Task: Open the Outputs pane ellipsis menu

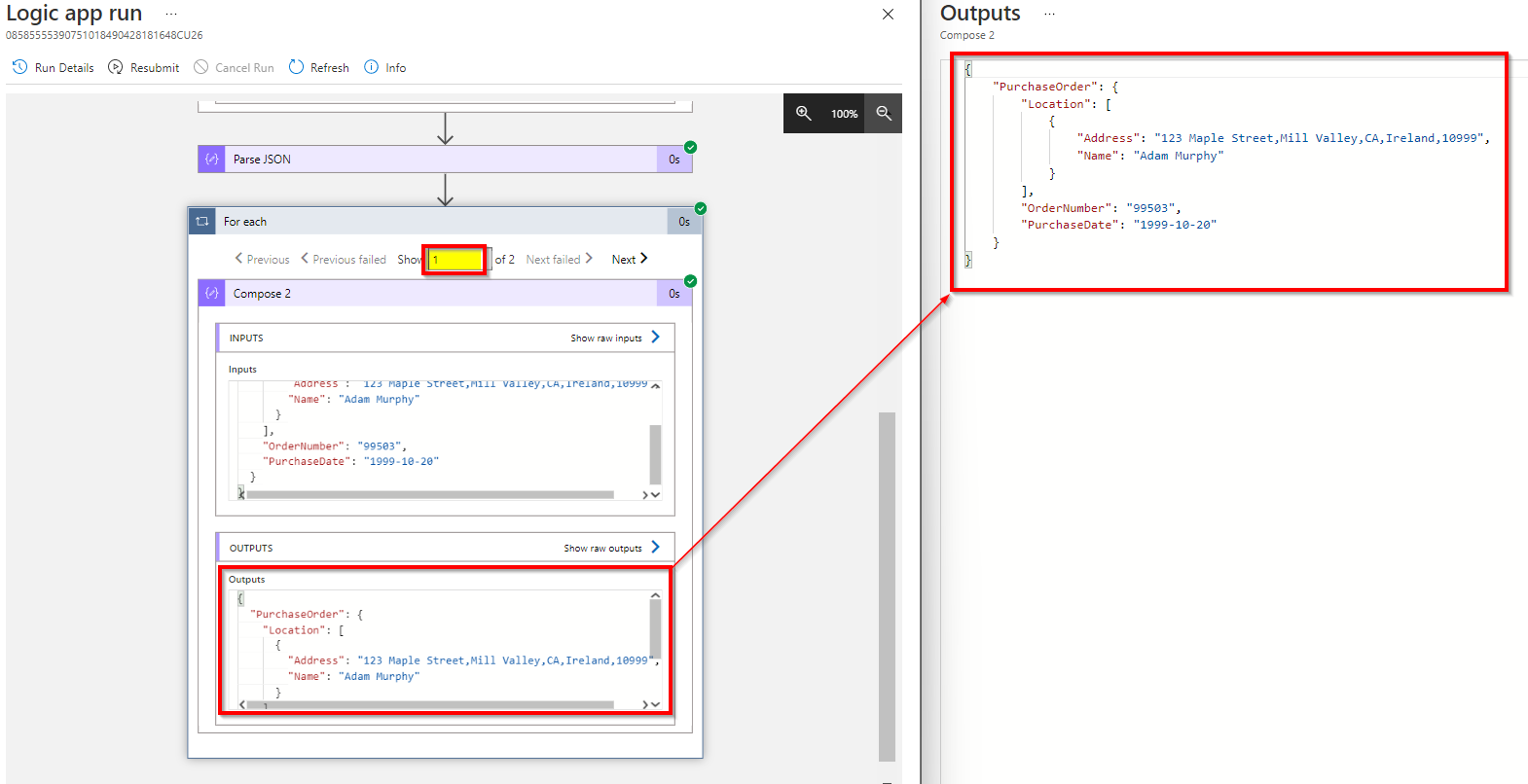Action: click(1049, 15)
